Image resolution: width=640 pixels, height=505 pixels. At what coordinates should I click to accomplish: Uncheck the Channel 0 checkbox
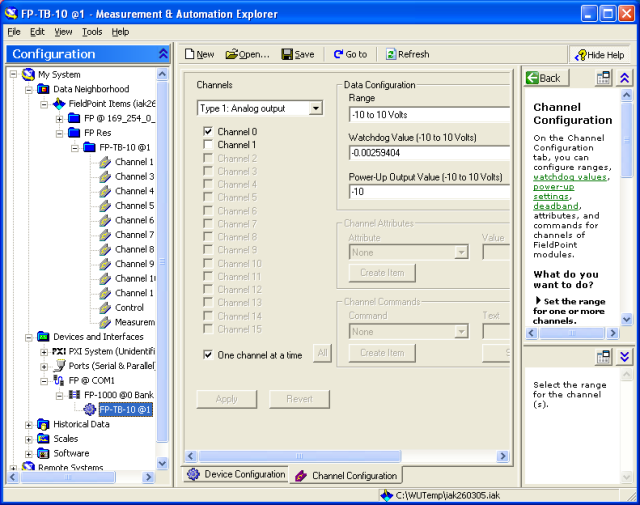pos(208,131)
